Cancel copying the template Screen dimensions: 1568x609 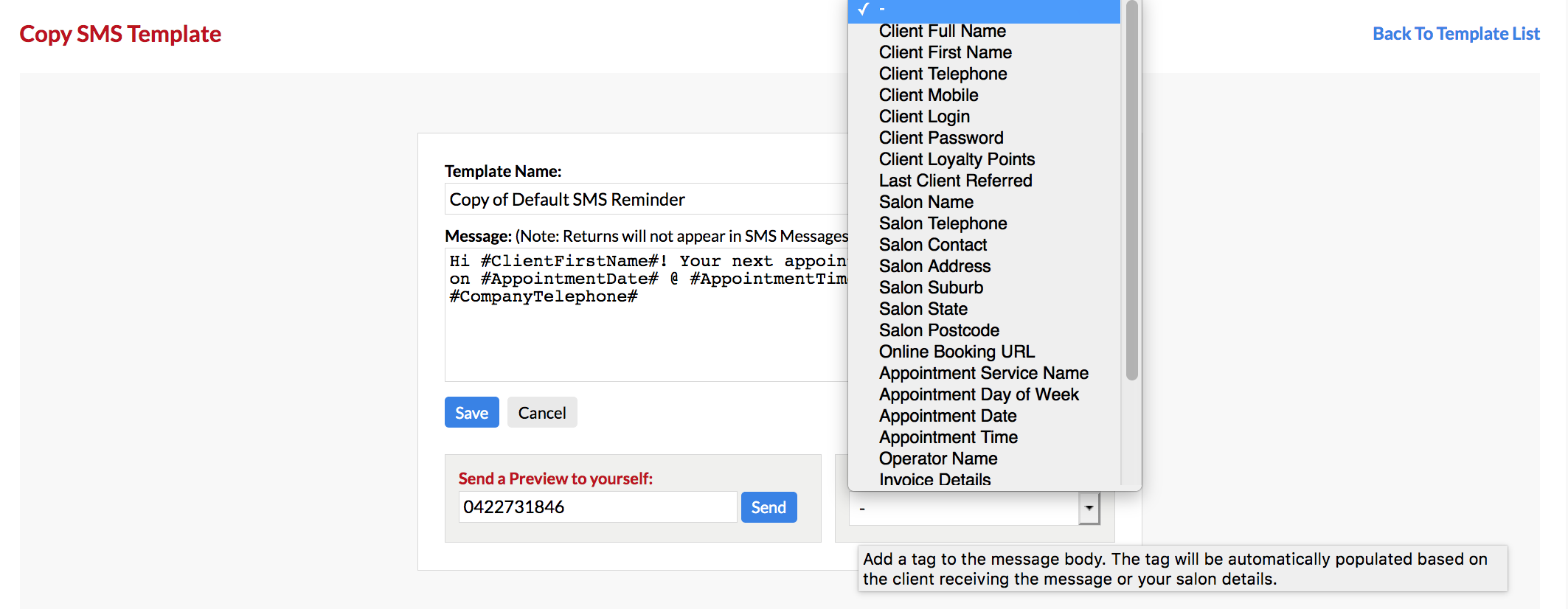tap(542, 413)
